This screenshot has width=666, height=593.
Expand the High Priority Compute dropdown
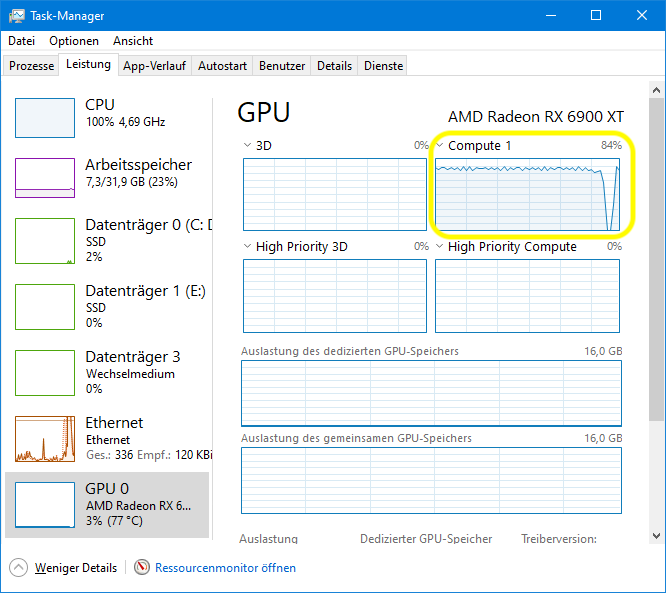[440, 247]
